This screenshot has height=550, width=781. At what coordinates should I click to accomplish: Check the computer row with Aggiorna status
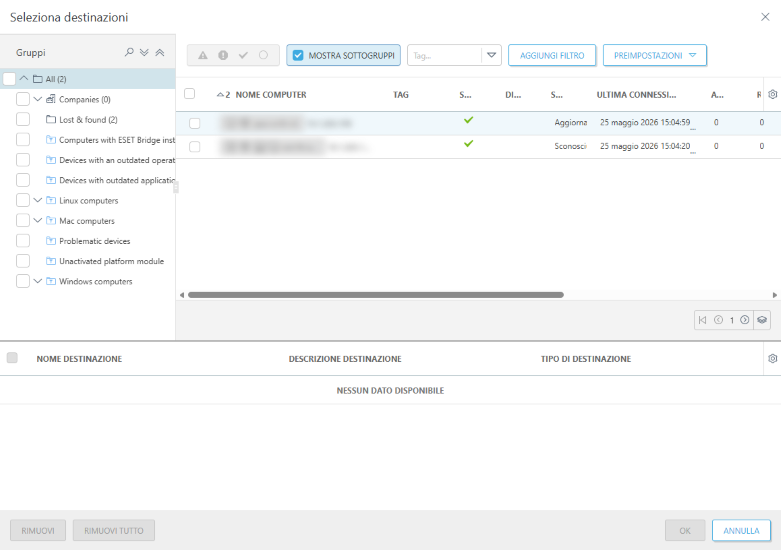[195, 123]
